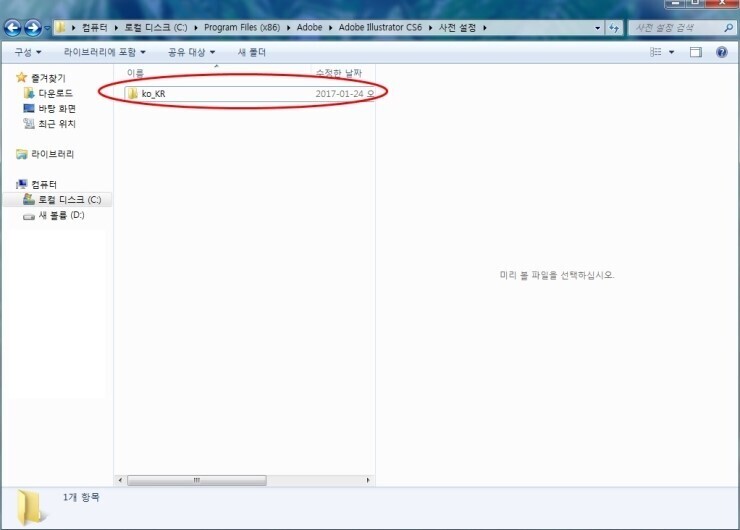Open 공유 대상 menu

pos(192,52)
